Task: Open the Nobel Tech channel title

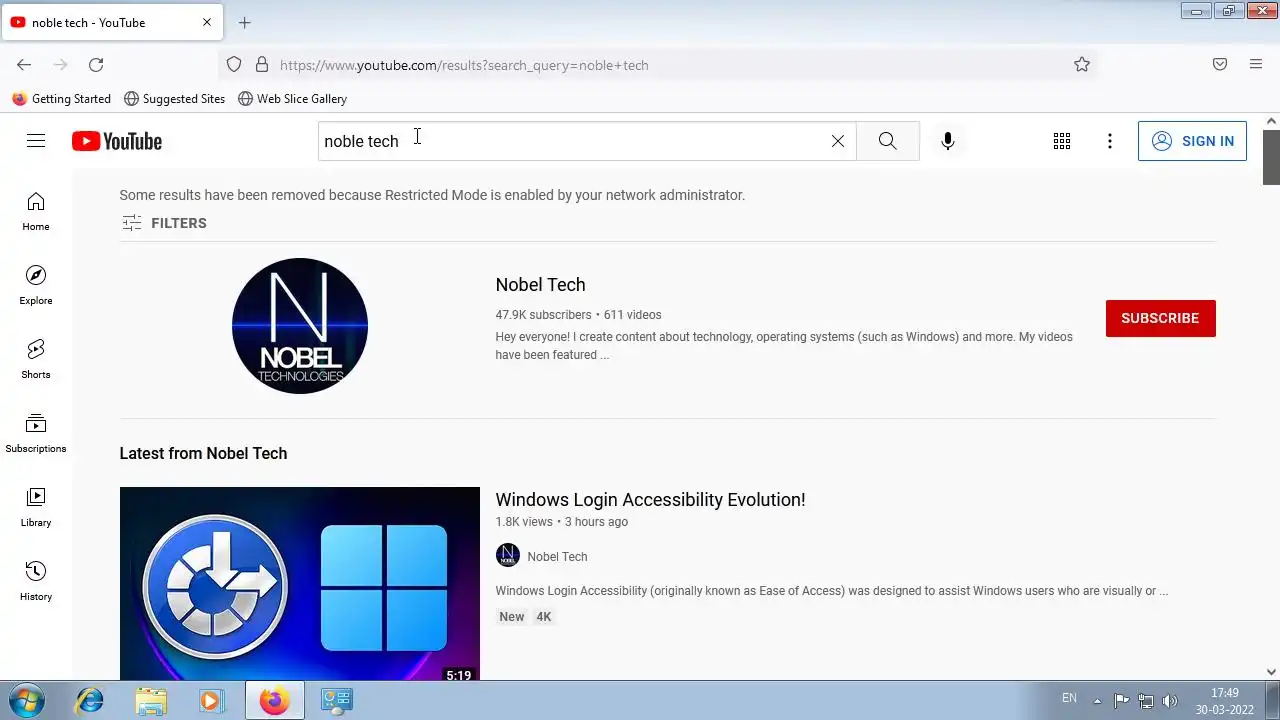Action: (540, 285)
